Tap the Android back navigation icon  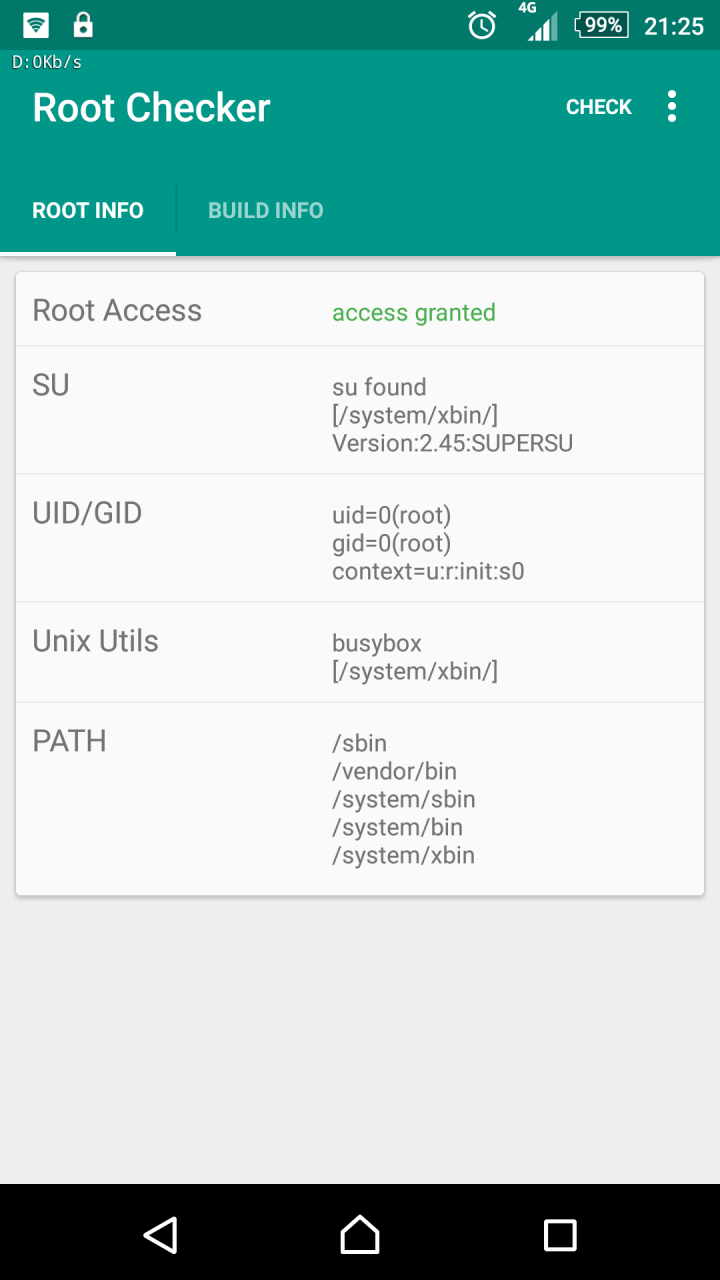pos(160,1235)
